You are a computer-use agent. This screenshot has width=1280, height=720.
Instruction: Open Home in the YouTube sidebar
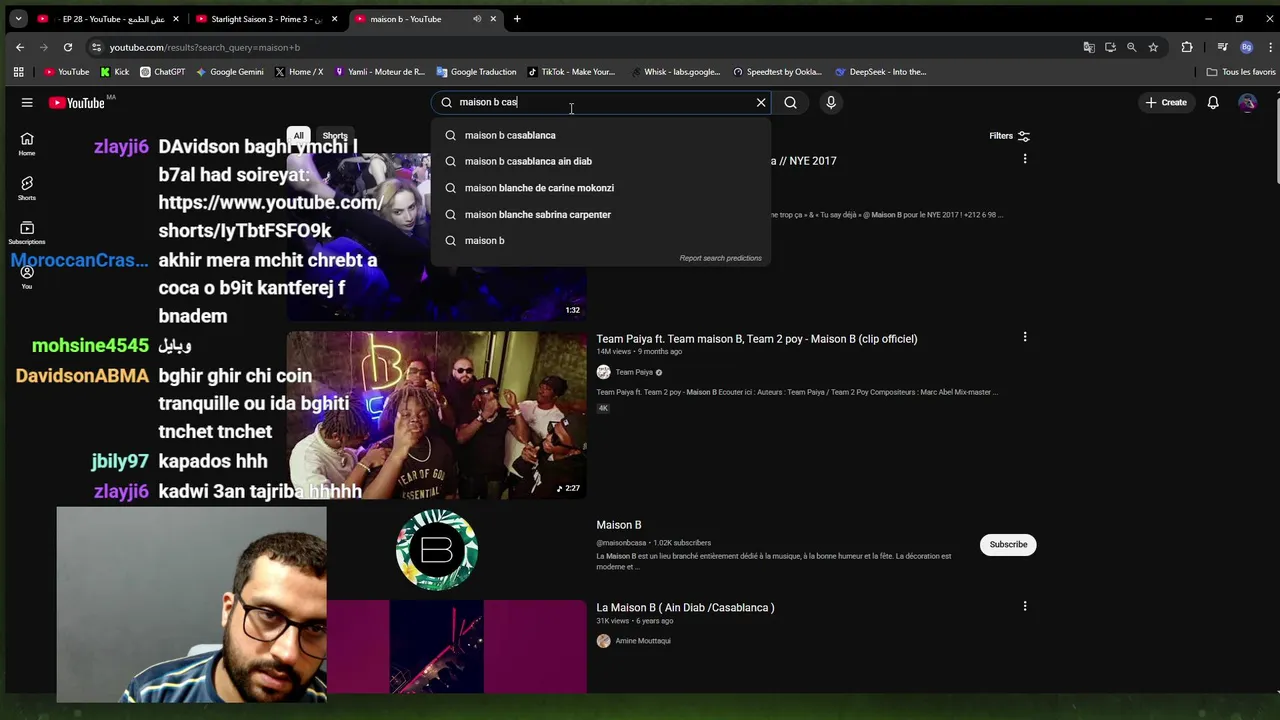27,144
